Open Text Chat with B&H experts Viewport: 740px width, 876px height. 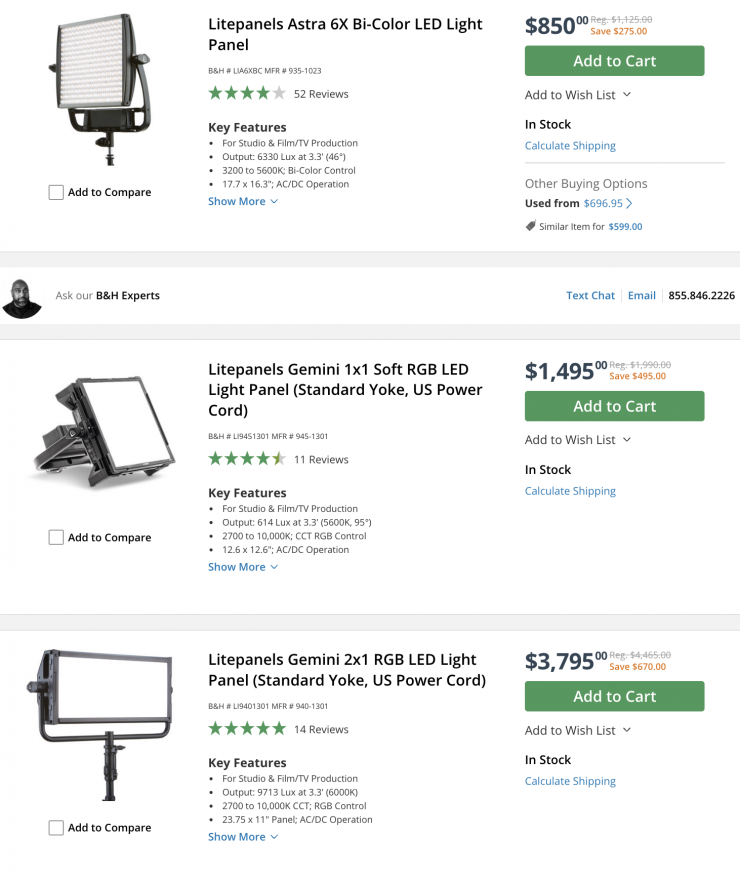pos(590,295)
